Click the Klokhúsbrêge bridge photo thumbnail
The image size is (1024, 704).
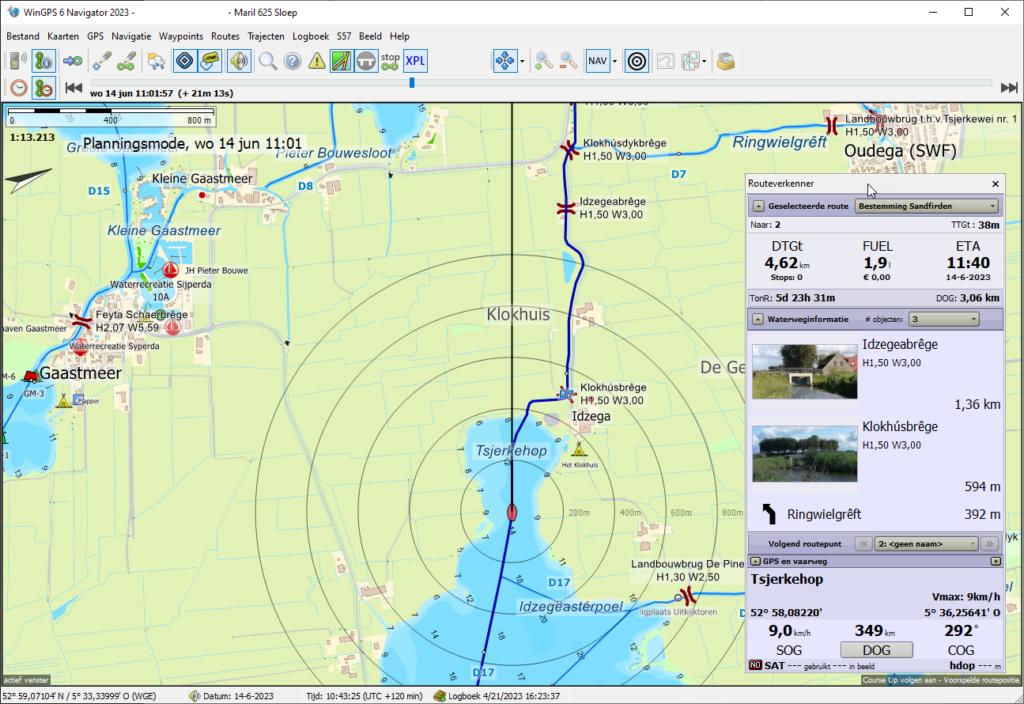point(805,453)
